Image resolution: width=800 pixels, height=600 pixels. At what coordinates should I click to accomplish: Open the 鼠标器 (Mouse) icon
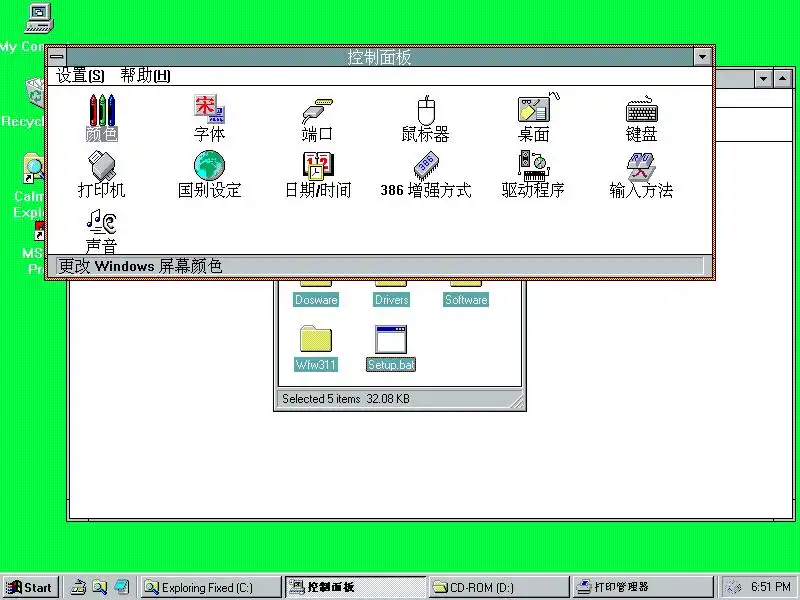(426, 118)
